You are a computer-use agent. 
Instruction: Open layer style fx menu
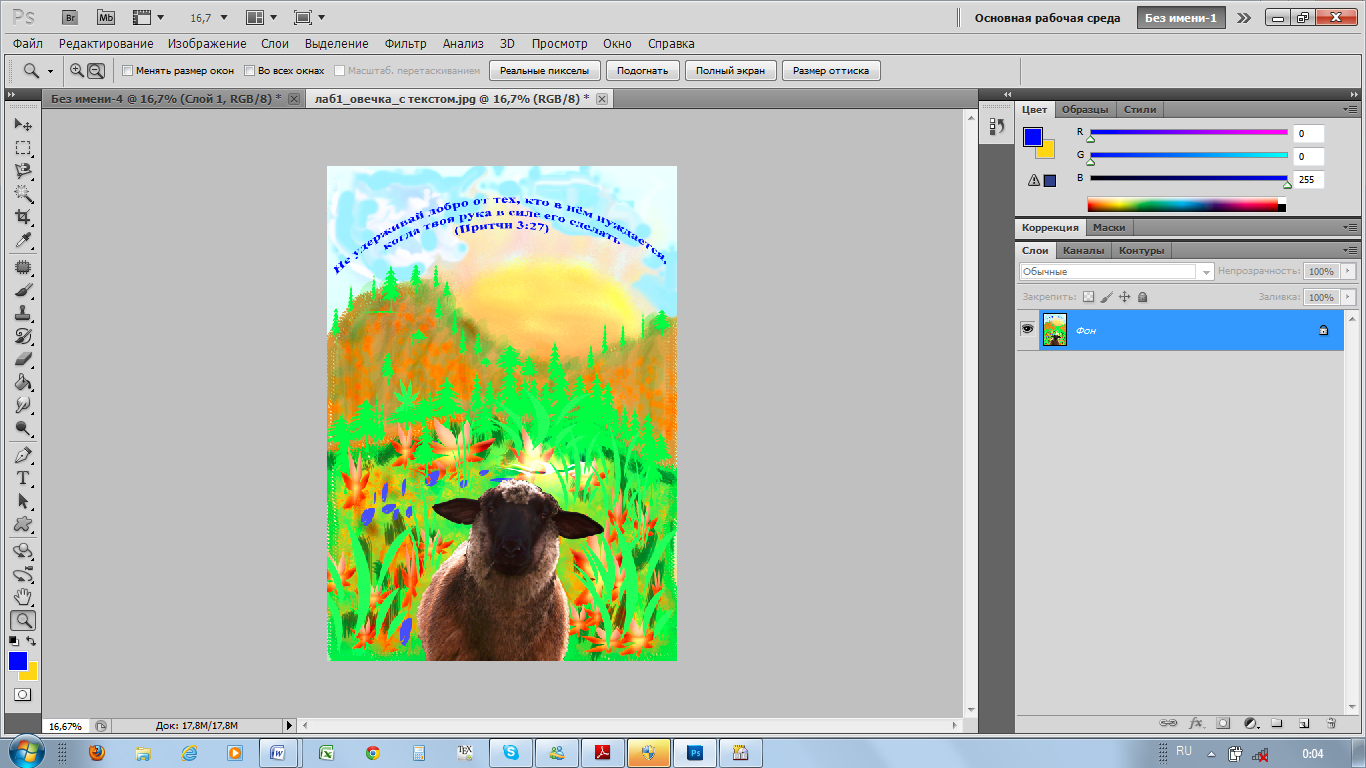point(1196,722)
